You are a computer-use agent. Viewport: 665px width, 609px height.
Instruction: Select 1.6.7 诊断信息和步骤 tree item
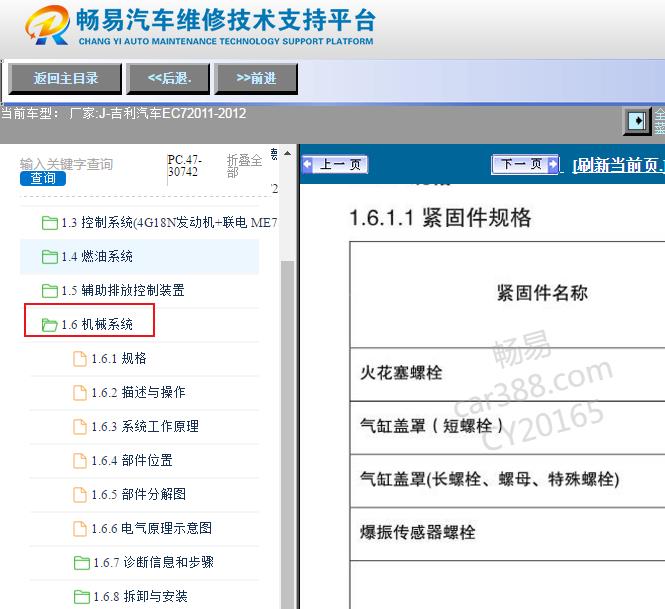tap(153, 562)
